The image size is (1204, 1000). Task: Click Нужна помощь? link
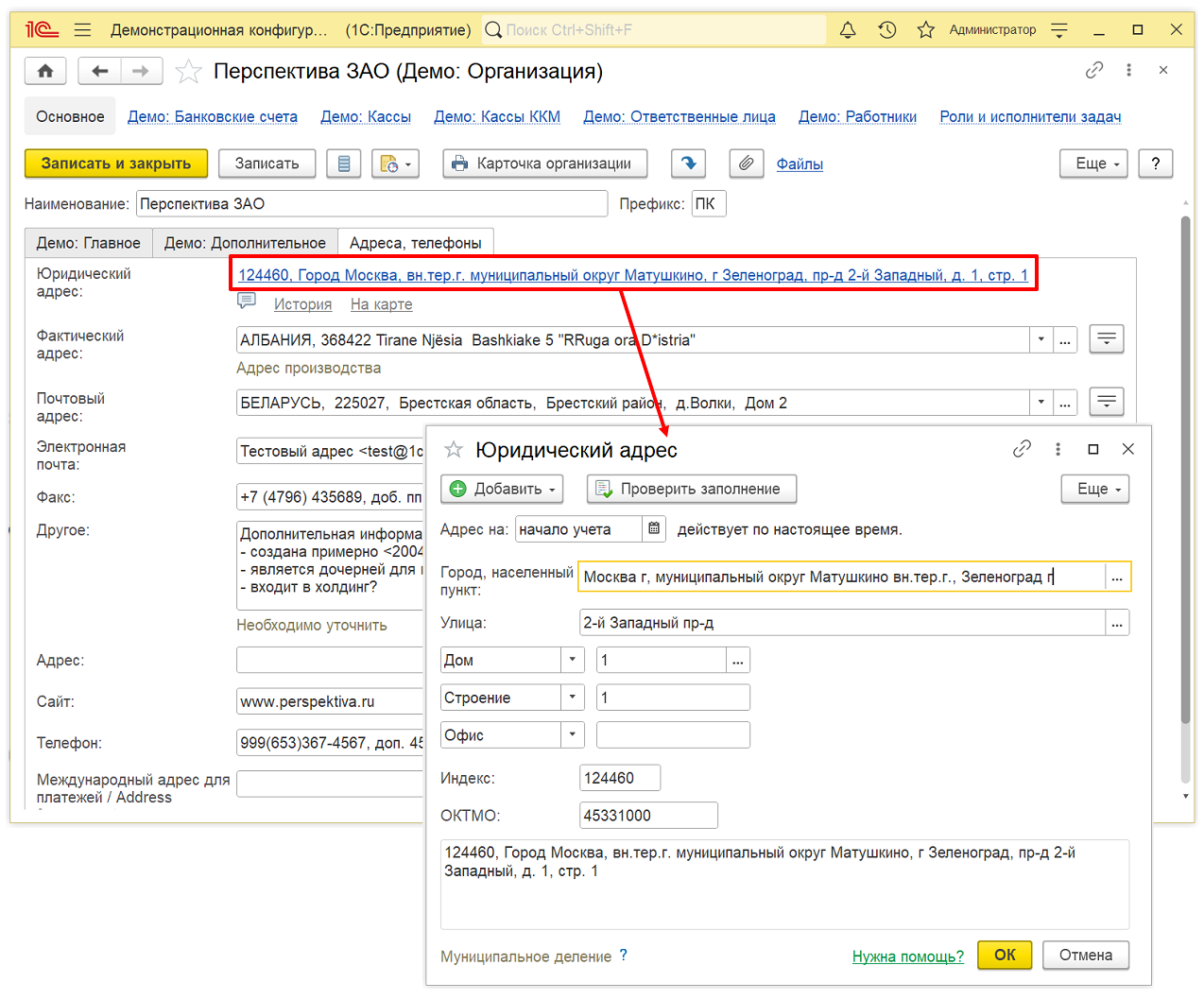click(x=908, y=956)
